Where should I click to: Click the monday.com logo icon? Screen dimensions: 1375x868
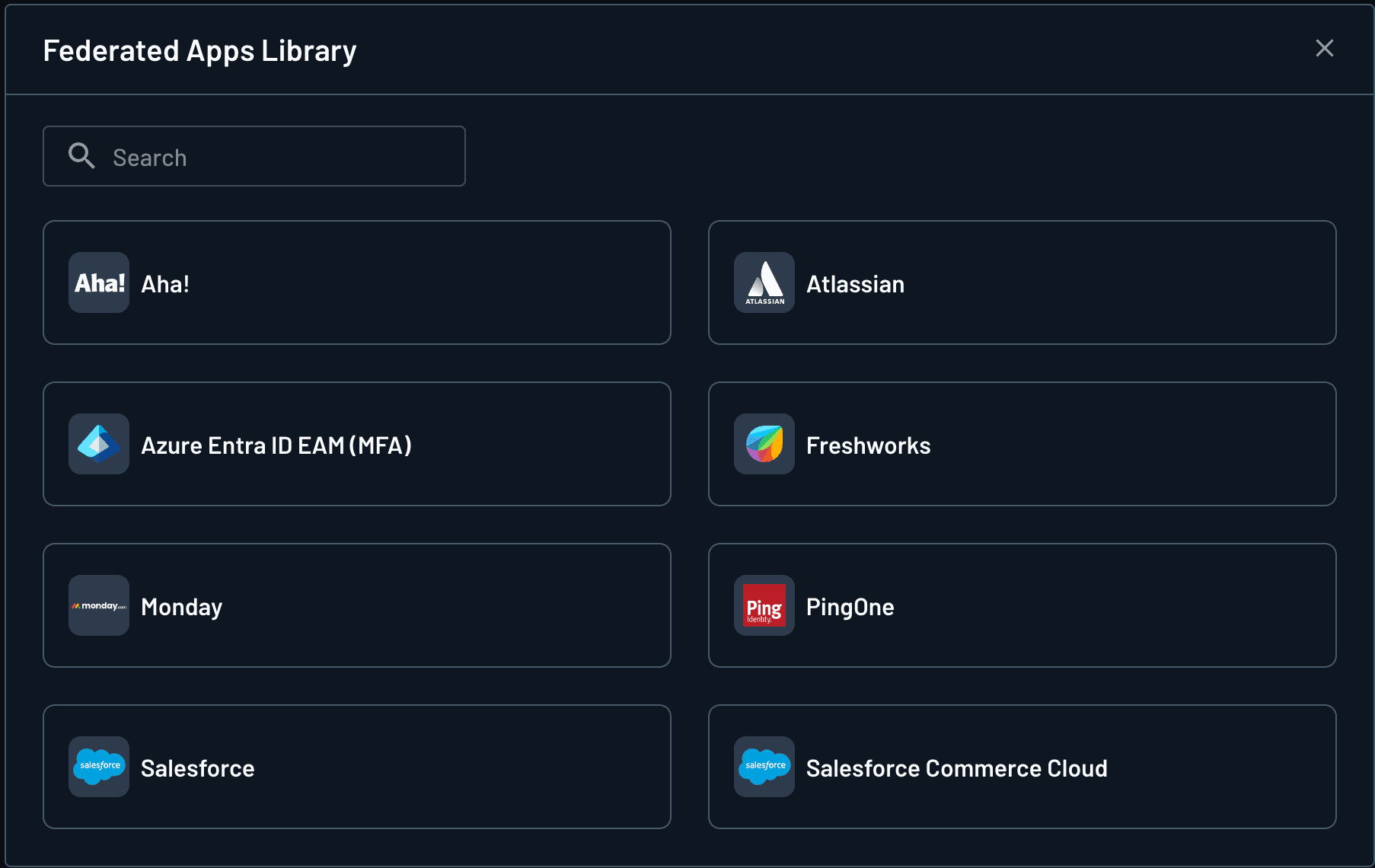98,605
